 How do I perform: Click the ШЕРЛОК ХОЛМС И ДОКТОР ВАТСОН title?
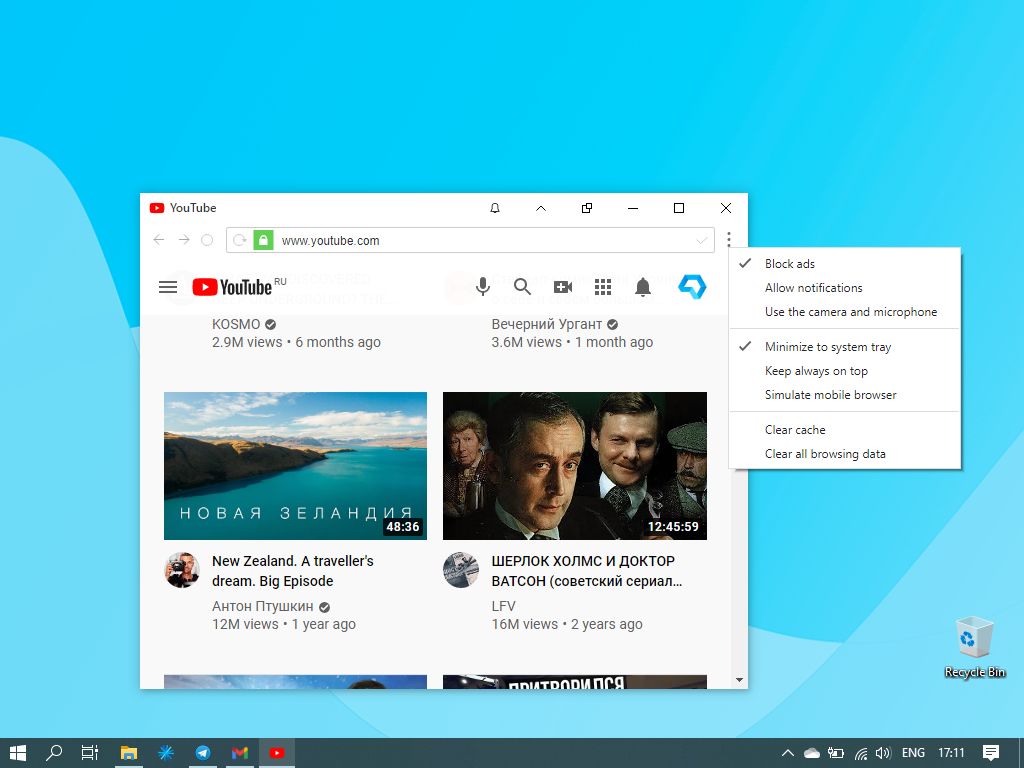586,571
